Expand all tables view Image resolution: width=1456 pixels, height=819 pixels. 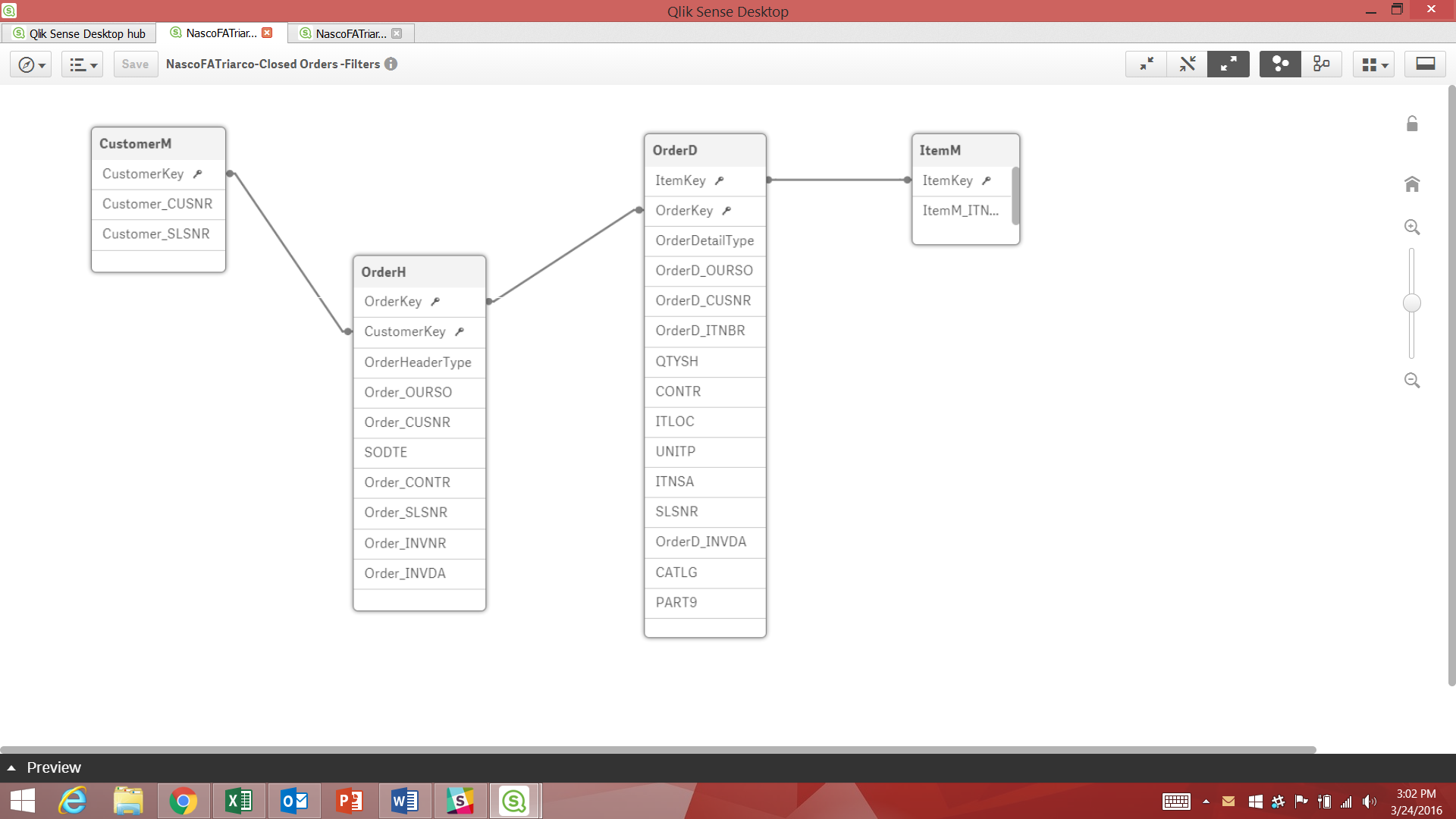click(x=1228, y=64)
